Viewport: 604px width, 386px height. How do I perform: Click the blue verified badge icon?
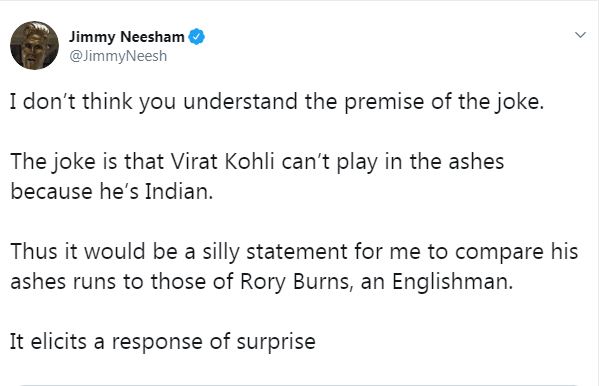coord(196,37)
